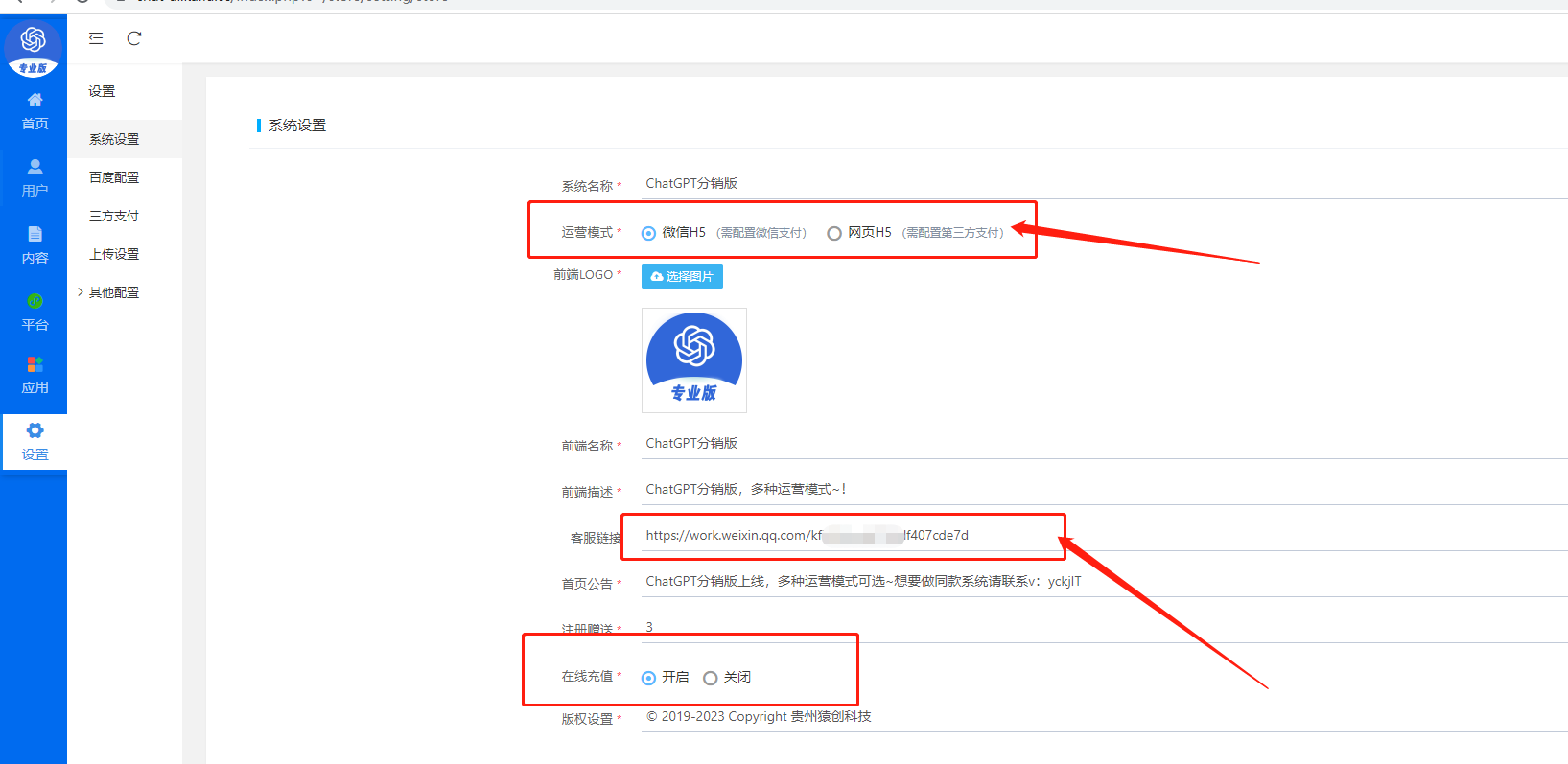The height and width of the screenshot is (764, 1568).
Task: Click the 选择图片 upload button
Action: pos(682,276)
